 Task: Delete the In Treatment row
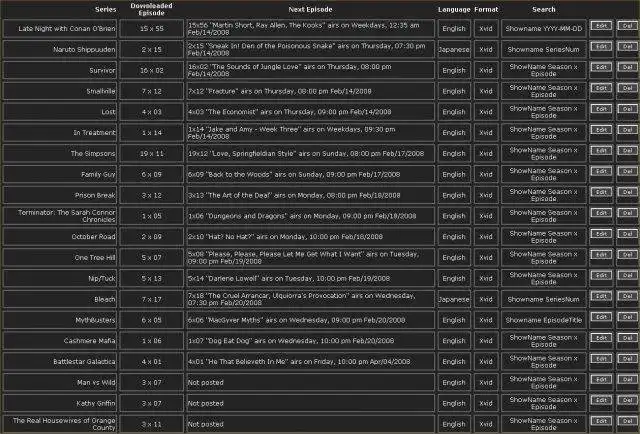[627, 130]
